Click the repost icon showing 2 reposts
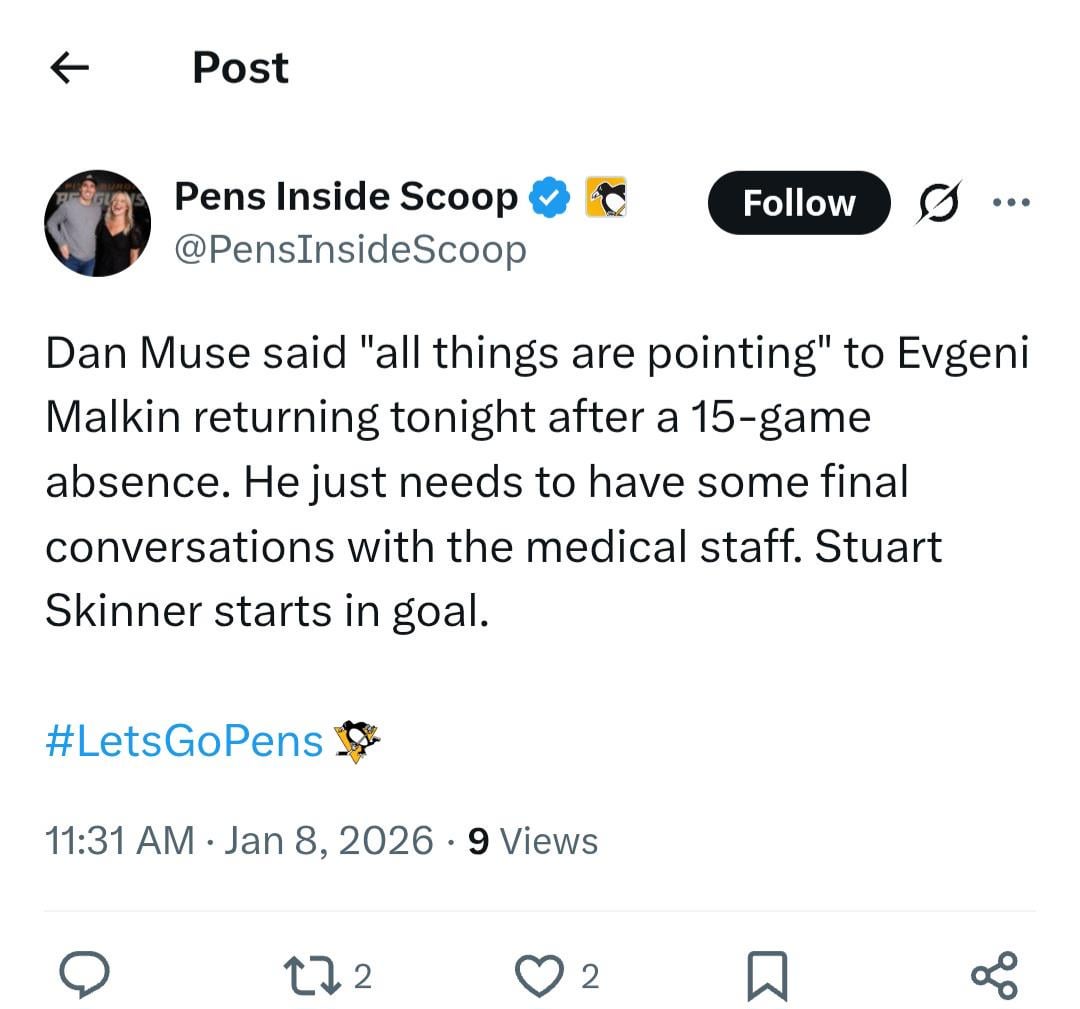This screenshot has height=1009, width=1080. (312, 971)
